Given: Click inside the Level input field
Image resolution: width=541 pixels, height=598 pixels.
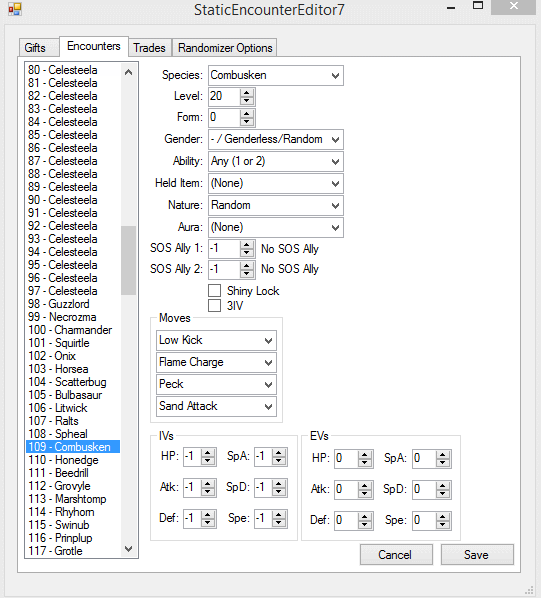Looking at the screenshot, I should point(224,96).
